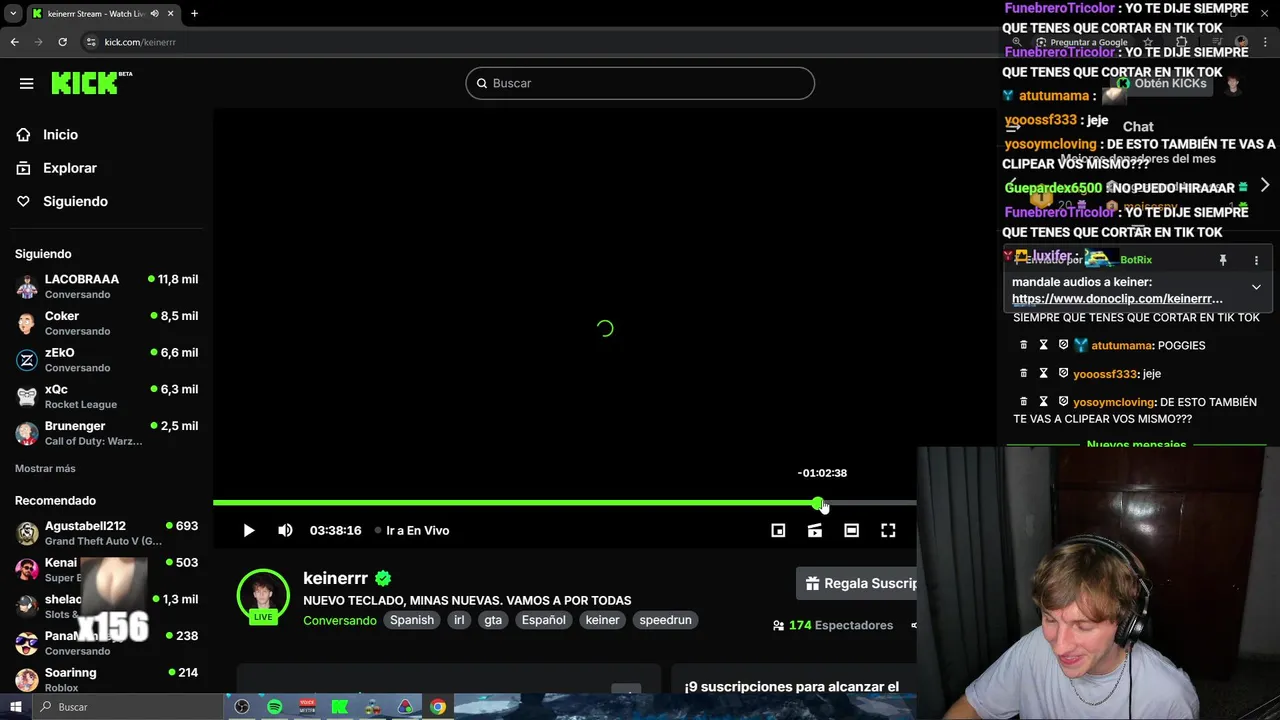1280x720 pixels.
Task: Click LACOBRAAA's avatar icon
Action: point(27,287)
